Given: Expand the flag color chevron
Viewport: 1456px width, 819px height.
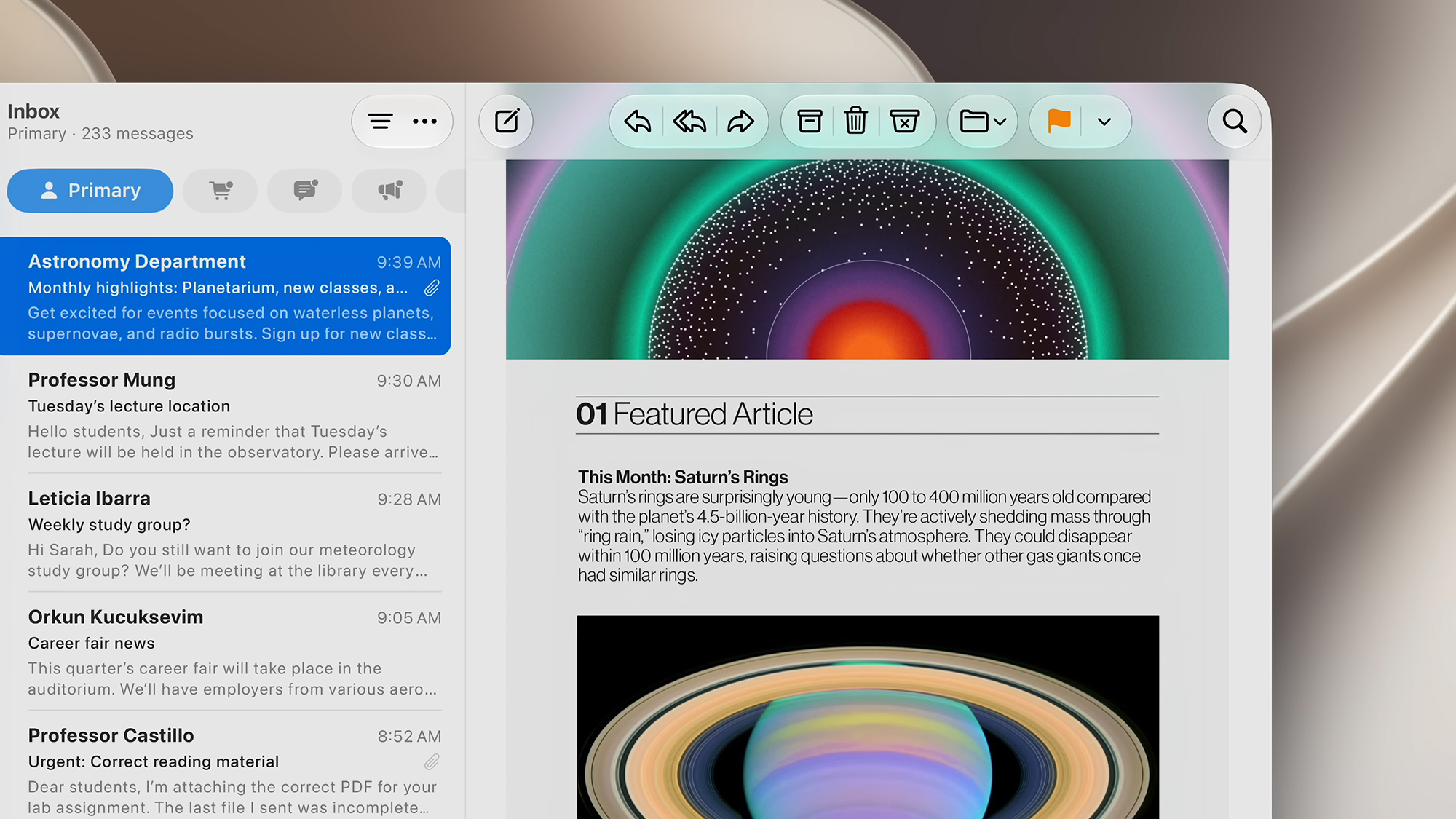Looking at the screenshot, I should tap(1104, 122).
